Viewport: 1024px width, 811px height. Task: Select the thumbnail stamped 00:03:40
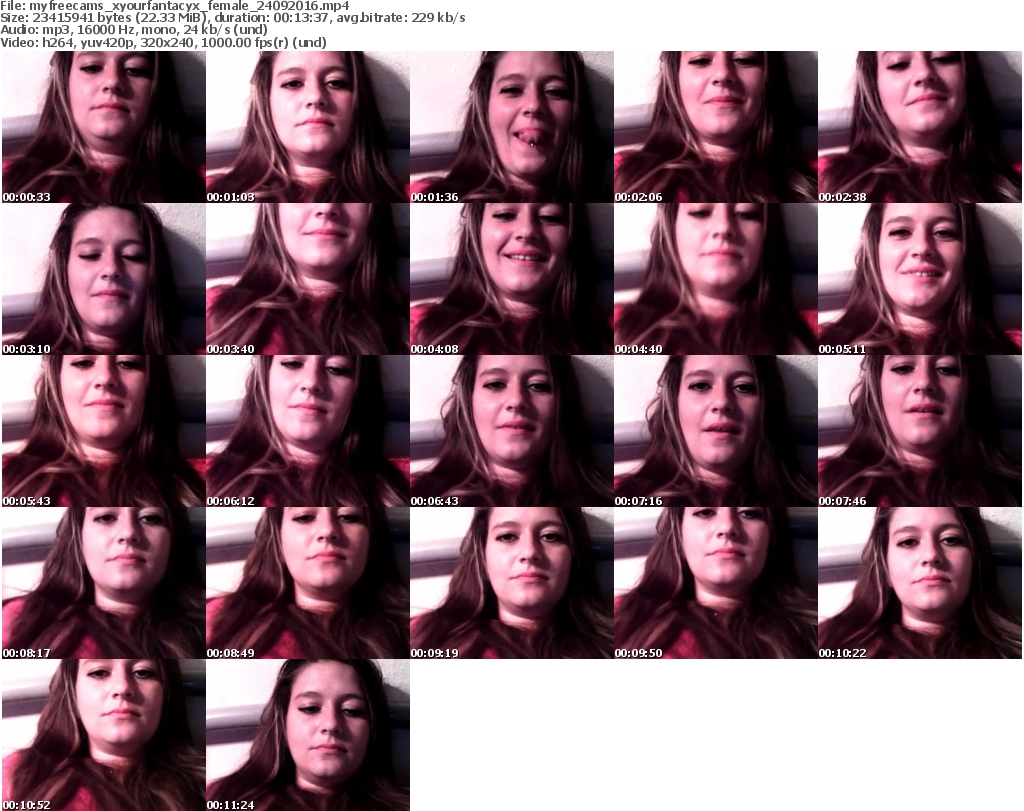pos(308,279)
